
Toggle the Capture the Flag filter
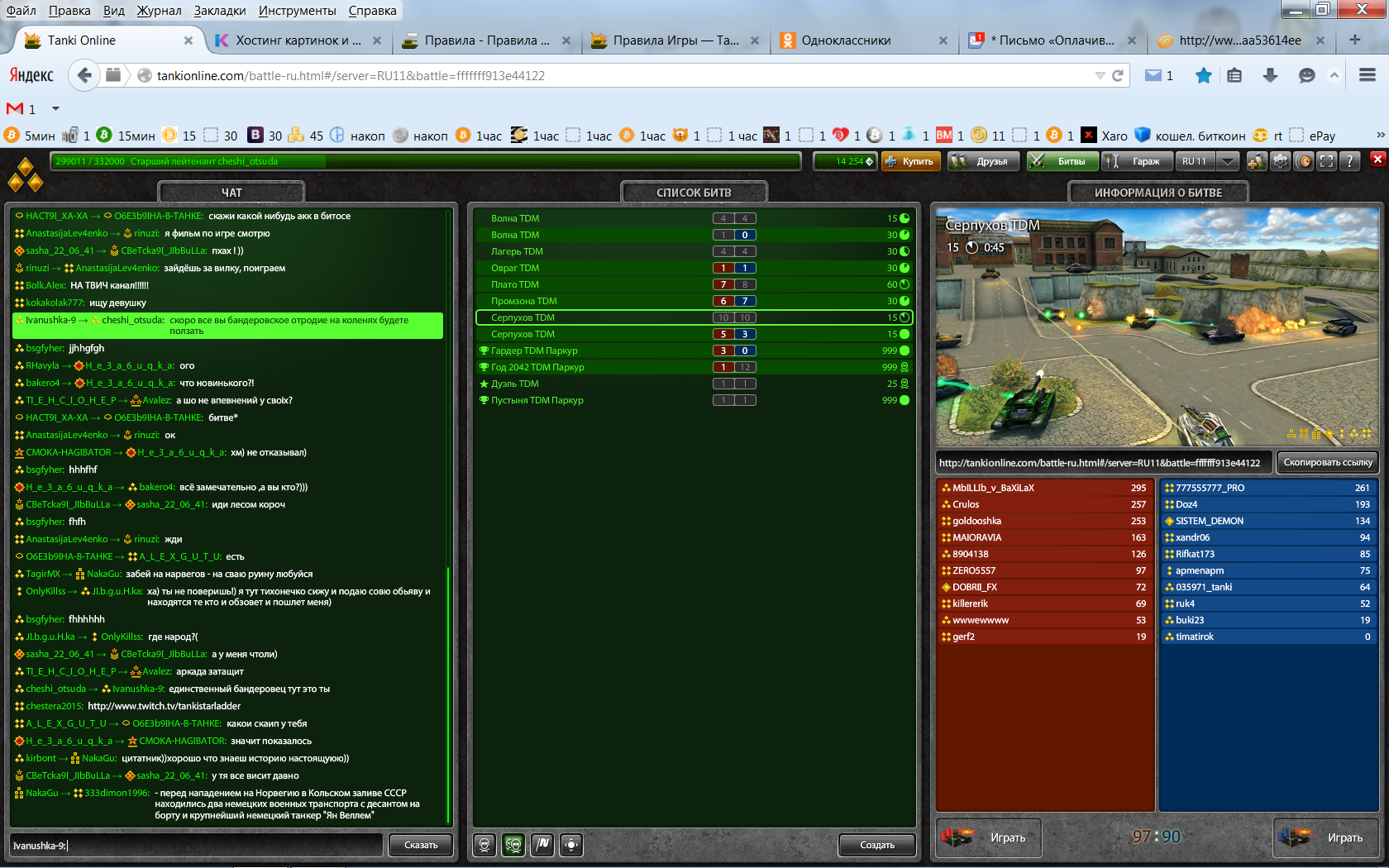click(542, 845)
